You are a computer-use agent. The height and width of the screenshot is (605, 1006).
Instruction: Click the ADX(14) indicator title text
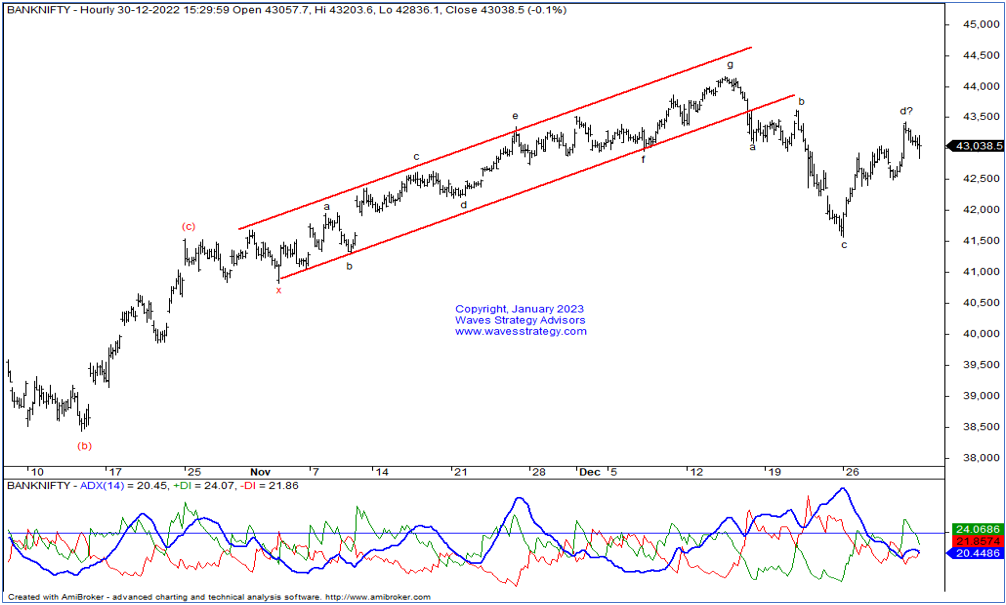point(102,486)
